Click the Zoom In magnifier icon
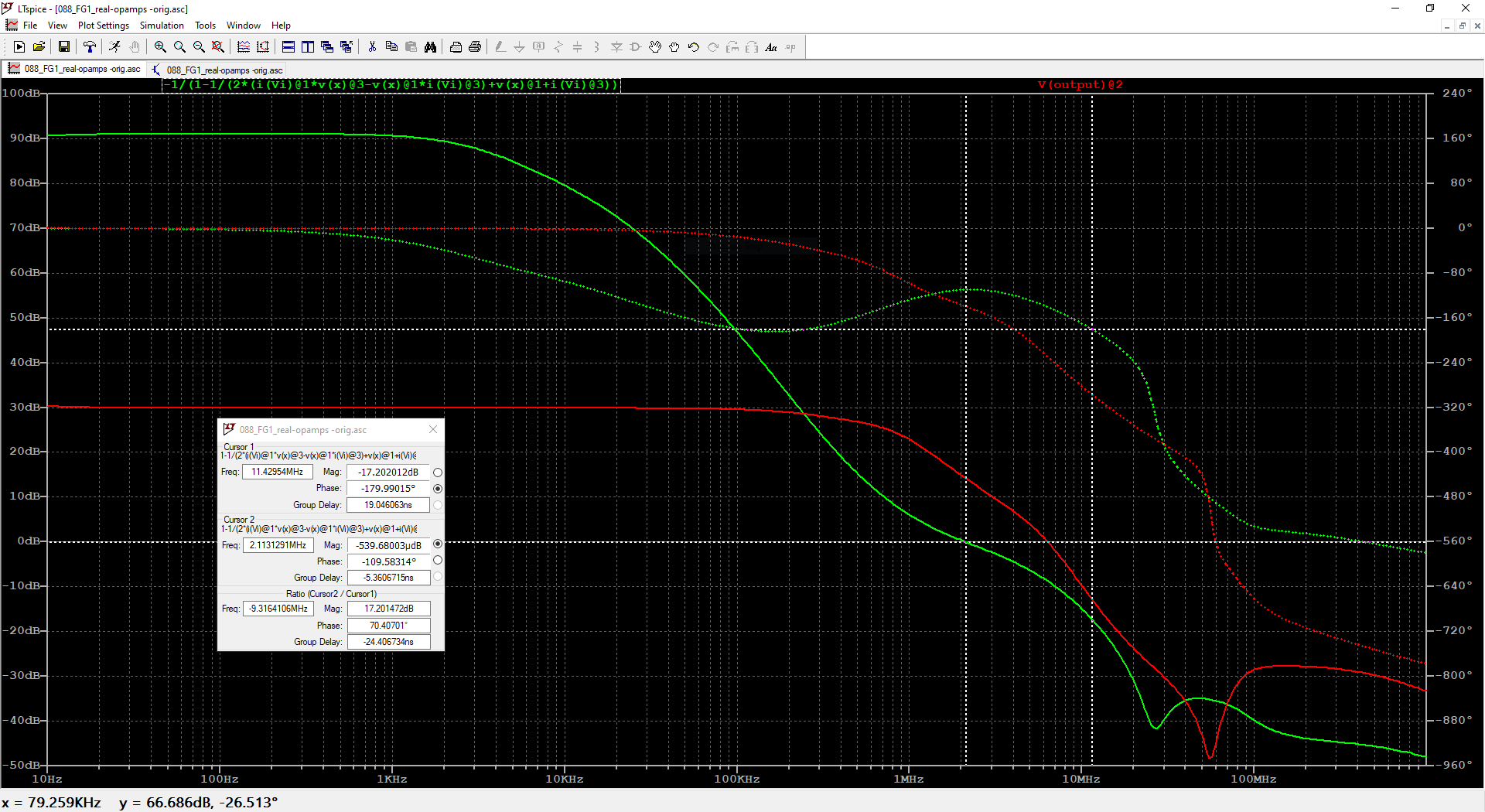The width and height of the screenshot is (1485, 812). [x=160, y=47]
